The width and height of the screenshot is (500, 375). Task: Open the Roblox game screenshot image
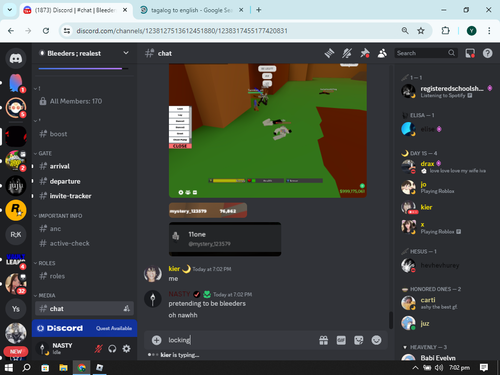[x=268, y=130]
